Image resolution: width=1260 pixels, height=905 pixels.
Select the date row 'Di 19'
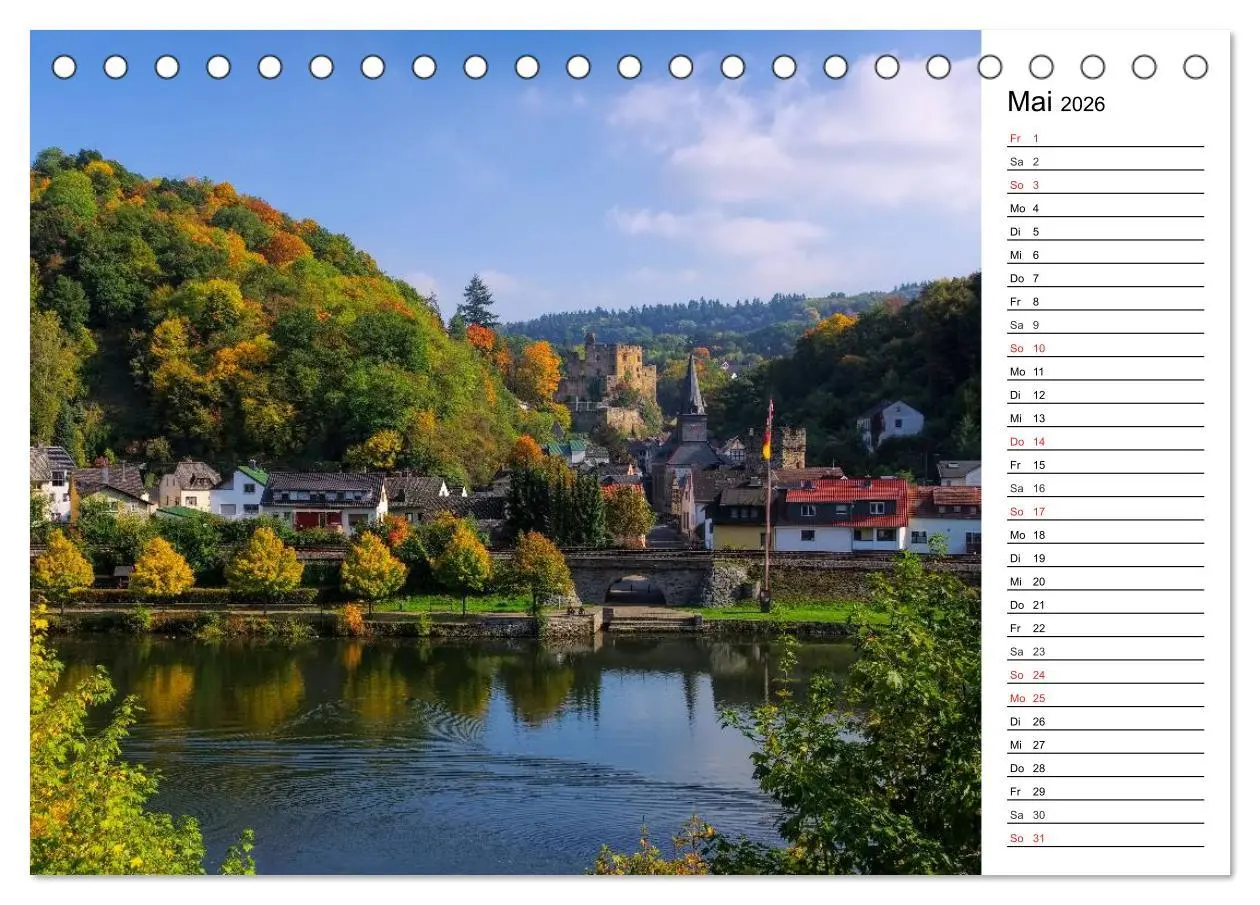(1105, 558)
